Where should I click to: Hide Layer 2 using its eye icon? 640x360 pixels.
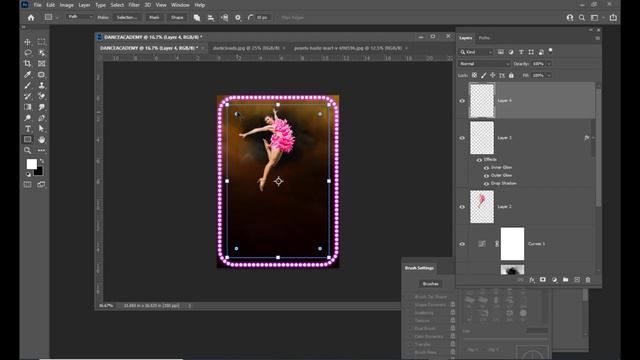click(462, 207)
